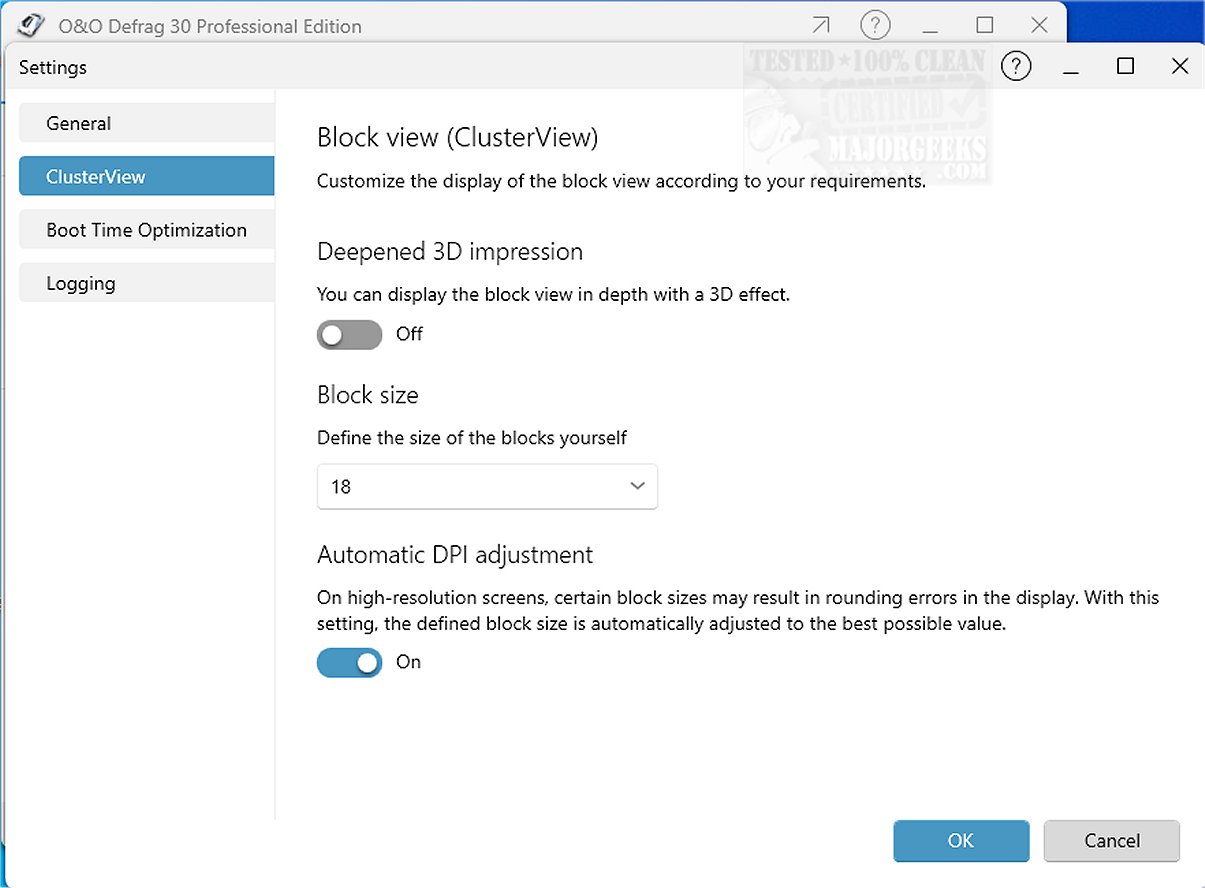Open the General settings tab
Screen dimensions: 1205x888
click(x=146, y=124)
